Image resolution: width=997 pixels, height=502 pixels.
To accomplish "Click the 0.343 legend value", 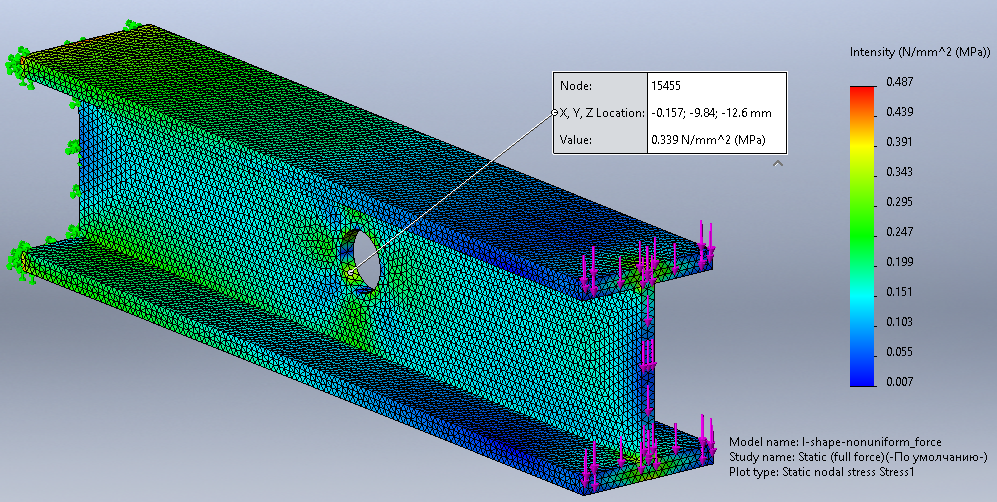I will [x=900, y=172].
